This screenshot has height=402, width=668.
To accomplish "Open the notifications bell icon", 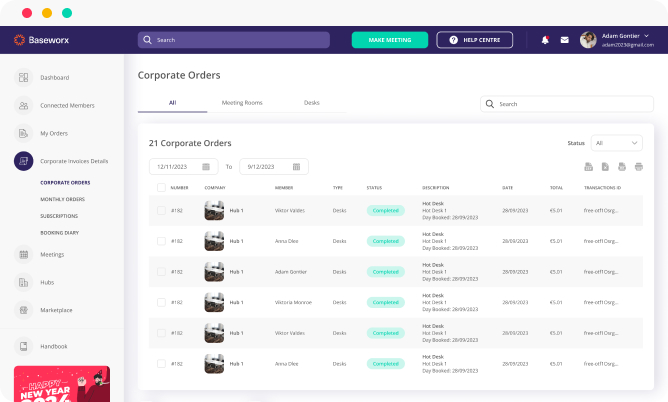I will coord(545,40).
